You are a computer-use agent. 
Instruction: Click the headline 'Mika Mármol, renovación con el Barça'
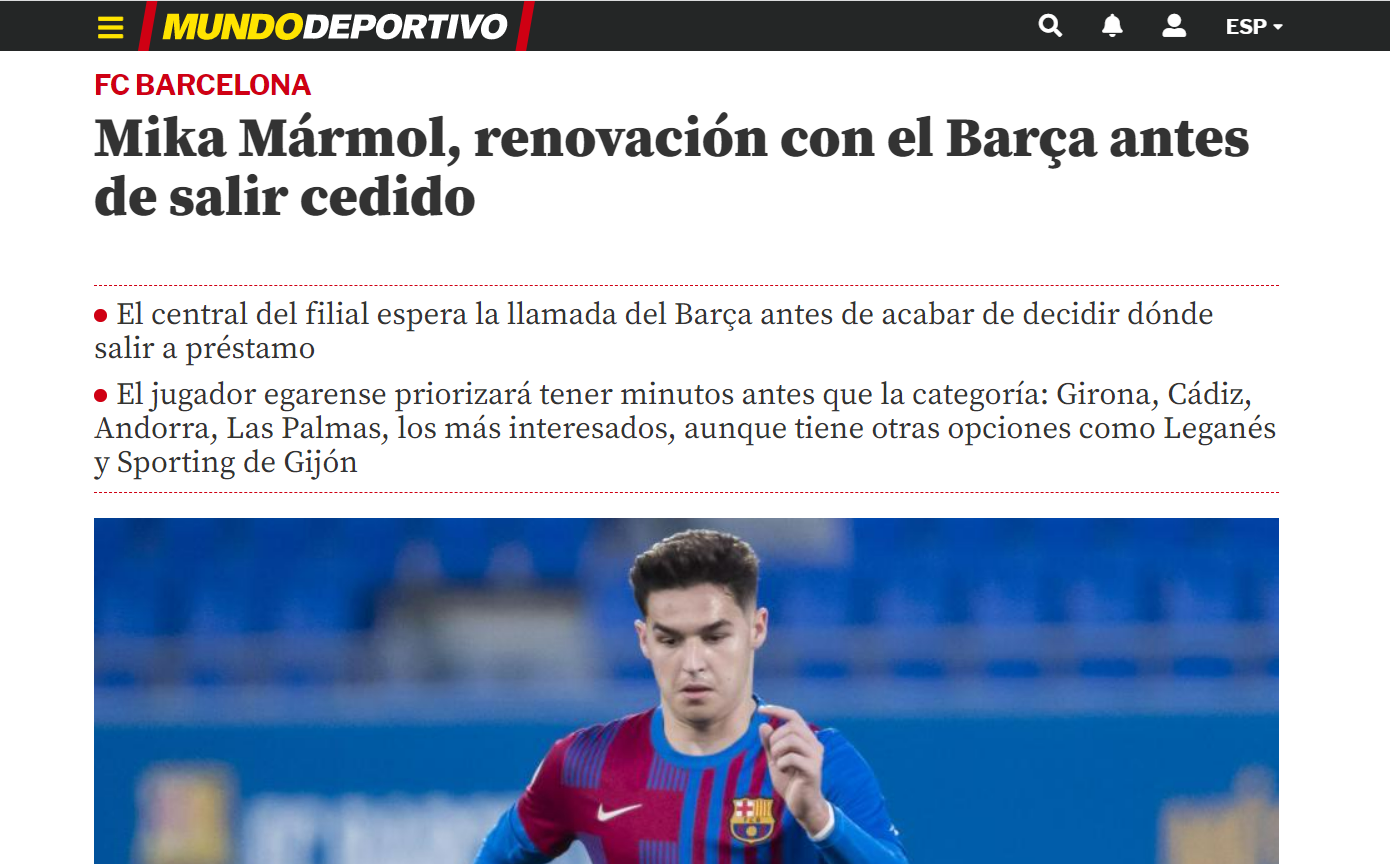click(x=672, y=168)
